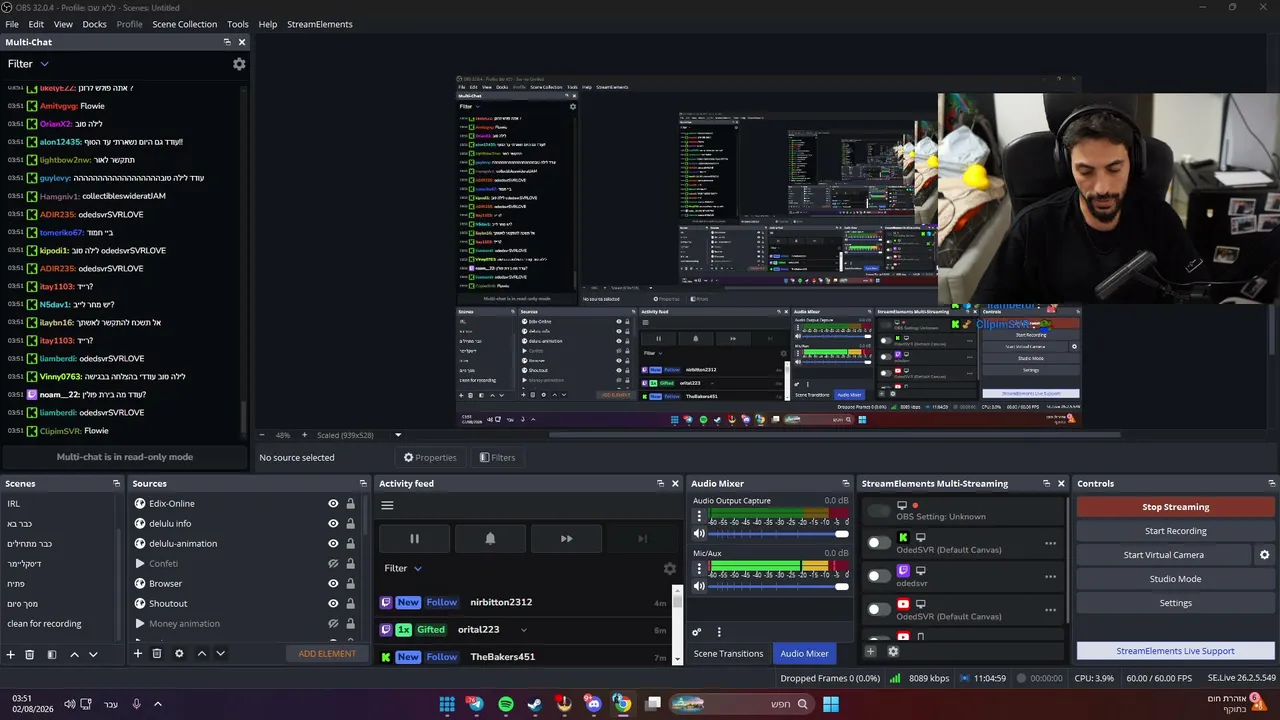
Task: Open the Scene Collection menu
Action: tap(184, 24)
